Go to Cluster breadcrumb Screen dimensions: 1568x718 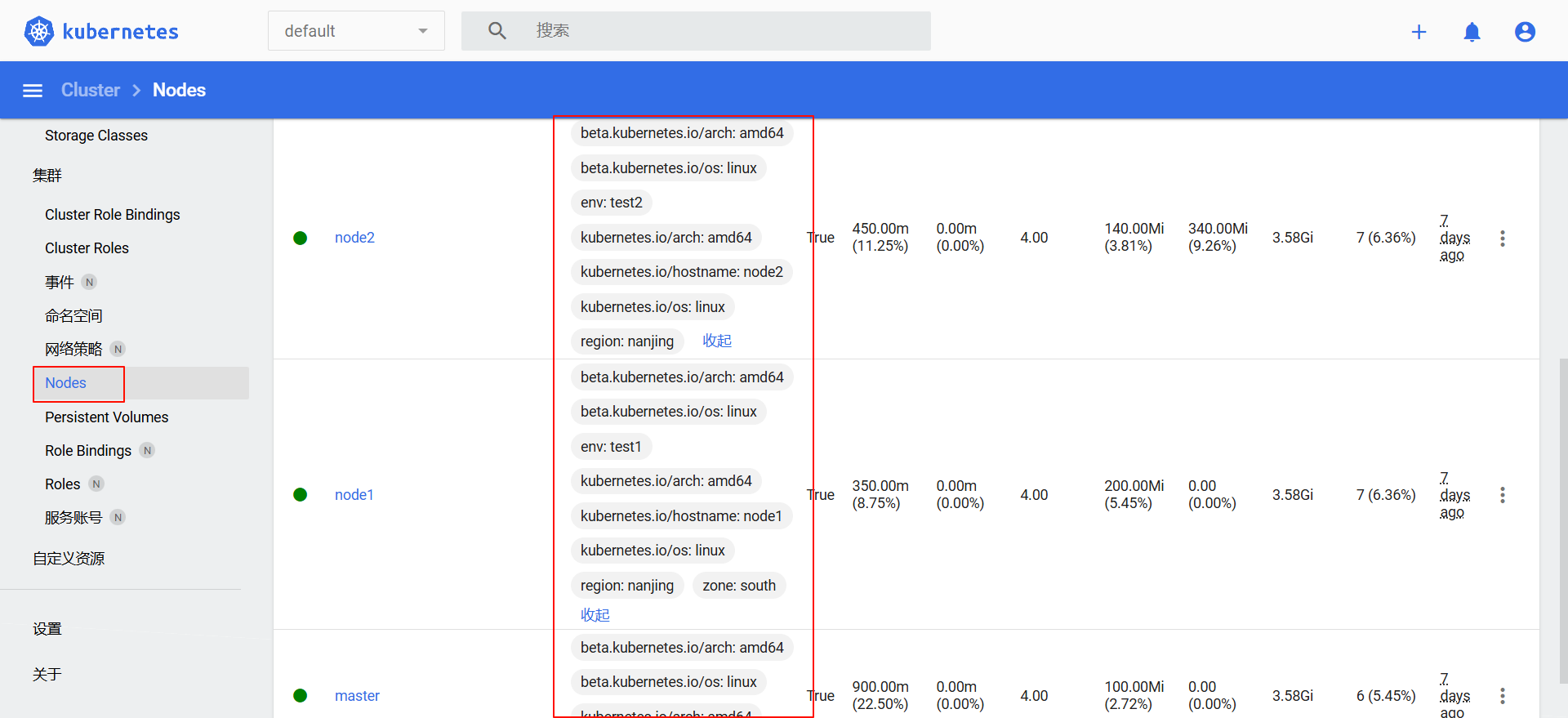click(91, 90)
